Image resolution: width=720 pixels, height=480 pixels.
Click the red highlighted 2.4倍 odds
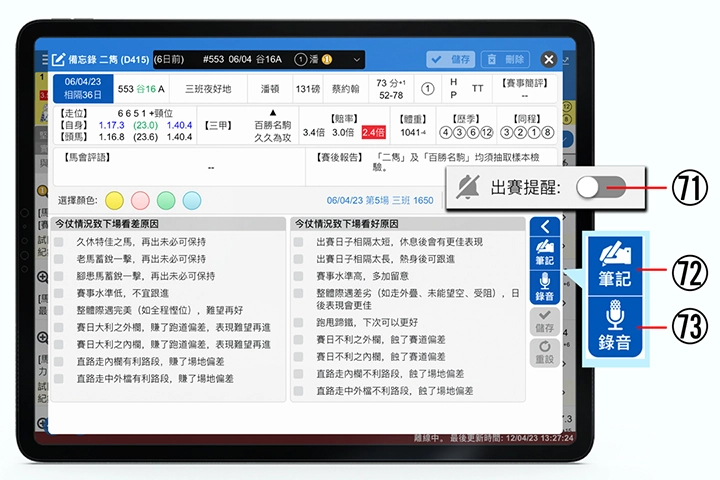[373, 132]
